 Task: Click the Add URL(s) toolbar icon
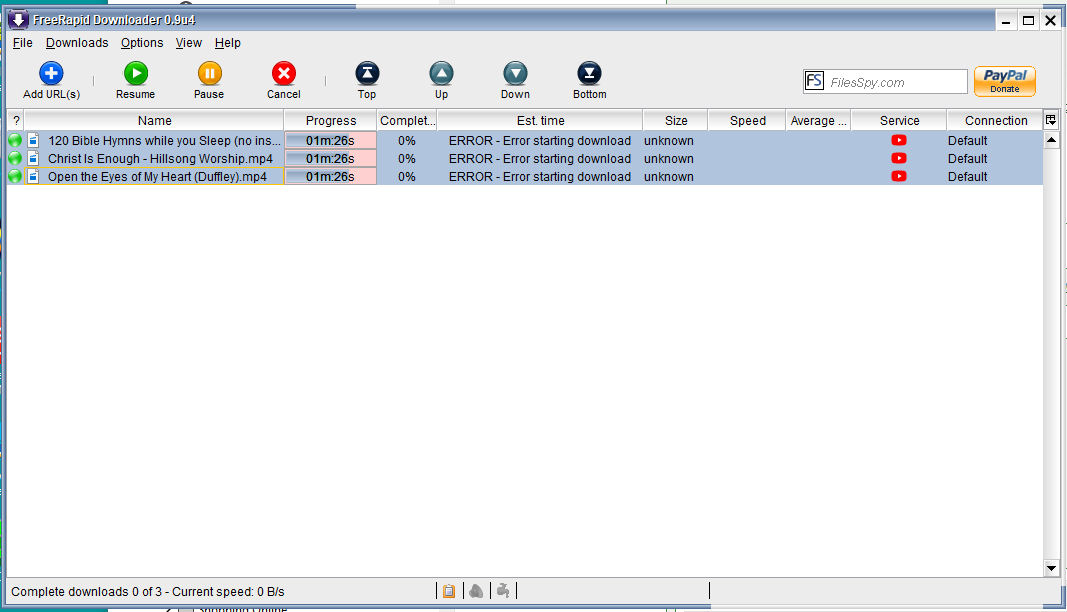coord(51,74)
